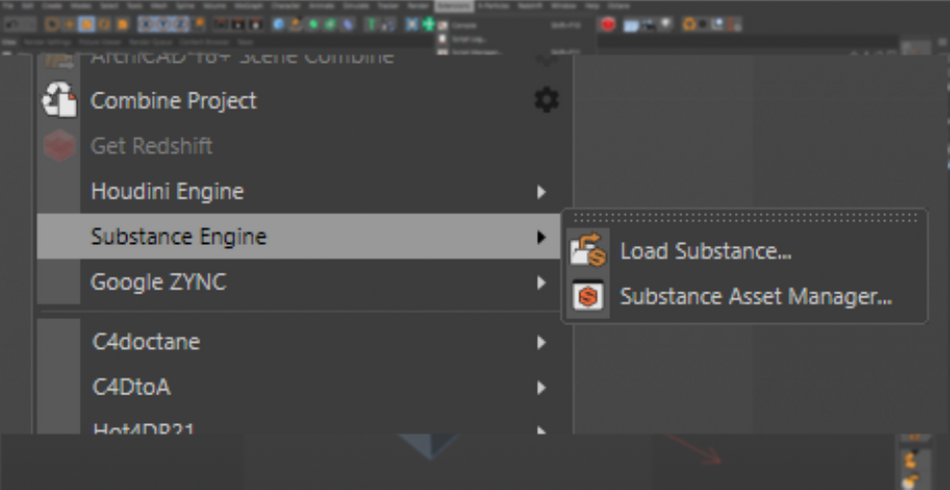Select the highlighted Scale tool

click(87, 24)
